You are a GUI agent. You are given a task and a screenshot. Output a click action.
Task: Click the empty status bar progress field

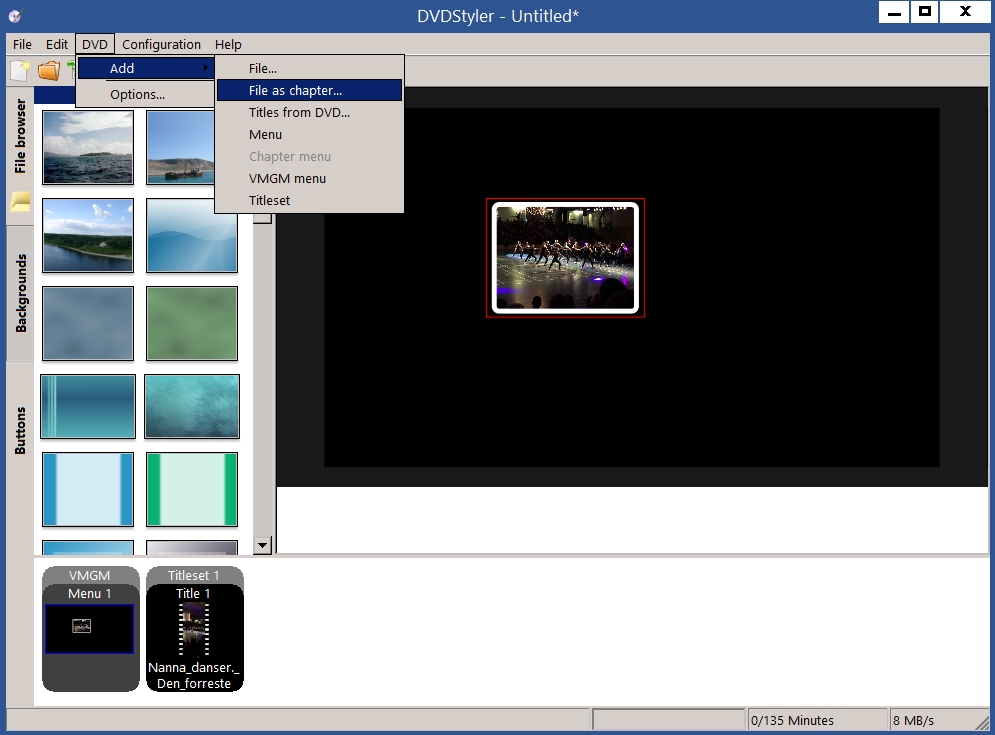pos(668,720)
